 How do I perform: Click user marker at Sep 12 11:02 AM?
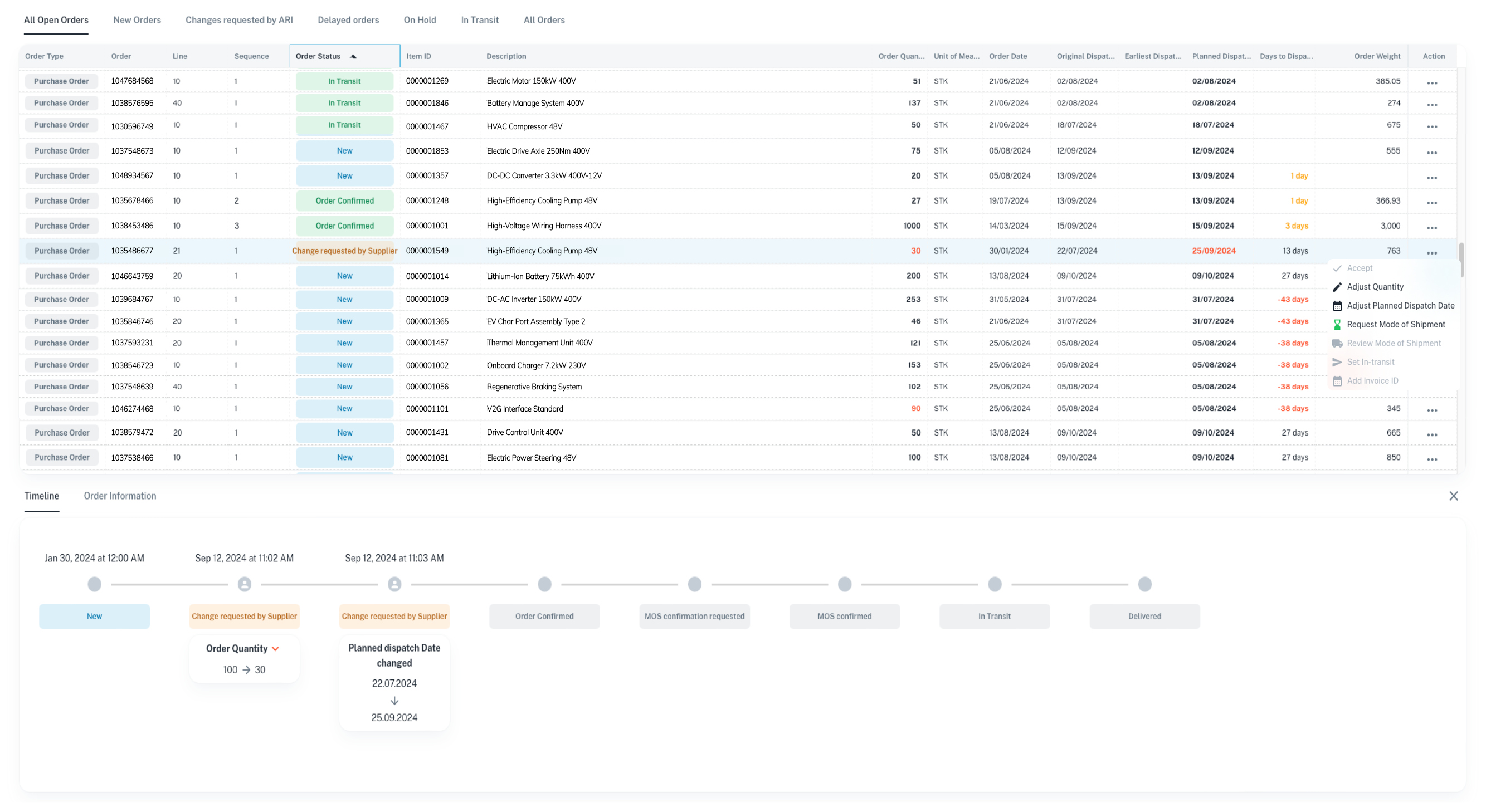[x=245, y=584]
